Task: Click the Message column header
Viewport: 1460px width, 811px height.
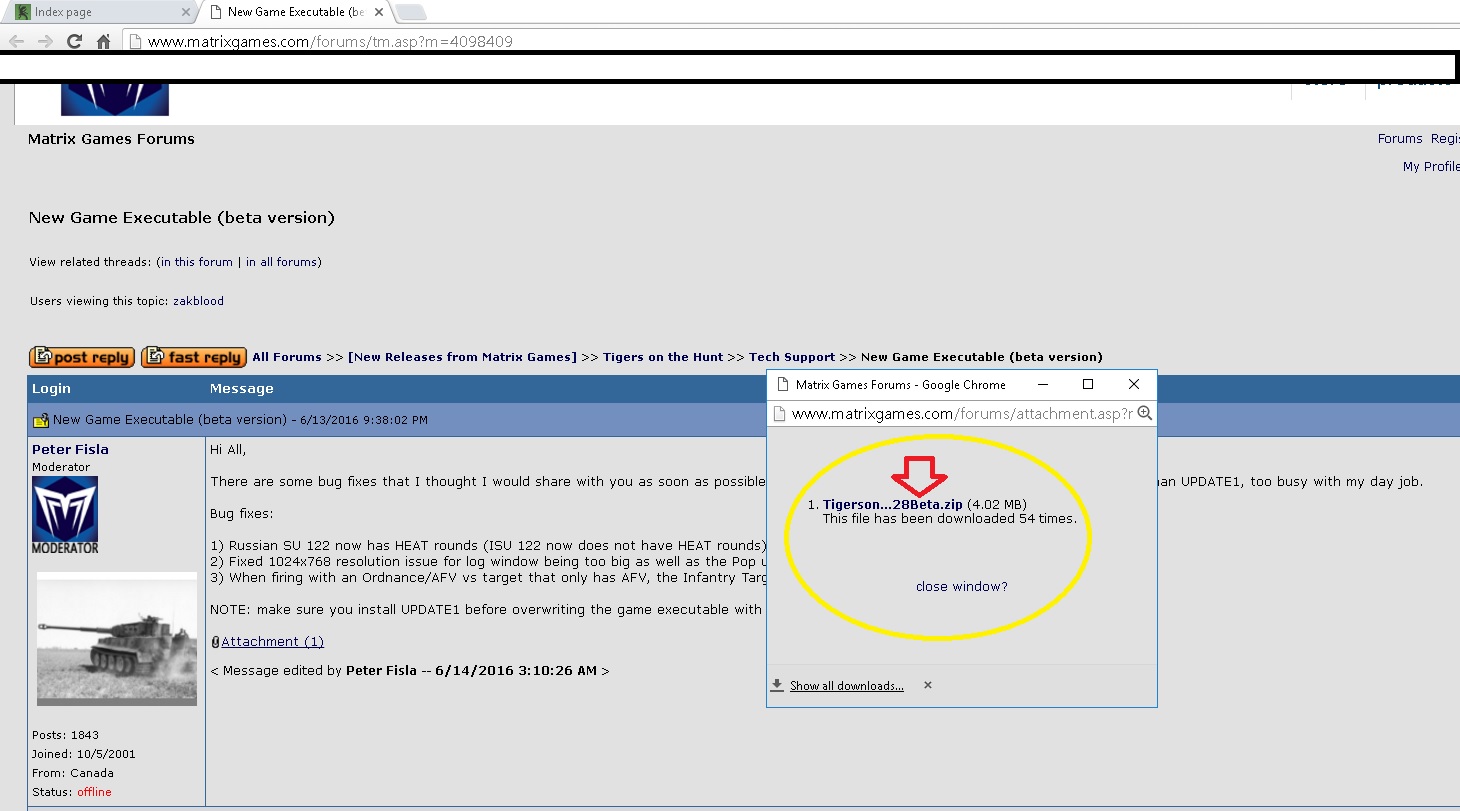Action: click(x=242, y=388)
